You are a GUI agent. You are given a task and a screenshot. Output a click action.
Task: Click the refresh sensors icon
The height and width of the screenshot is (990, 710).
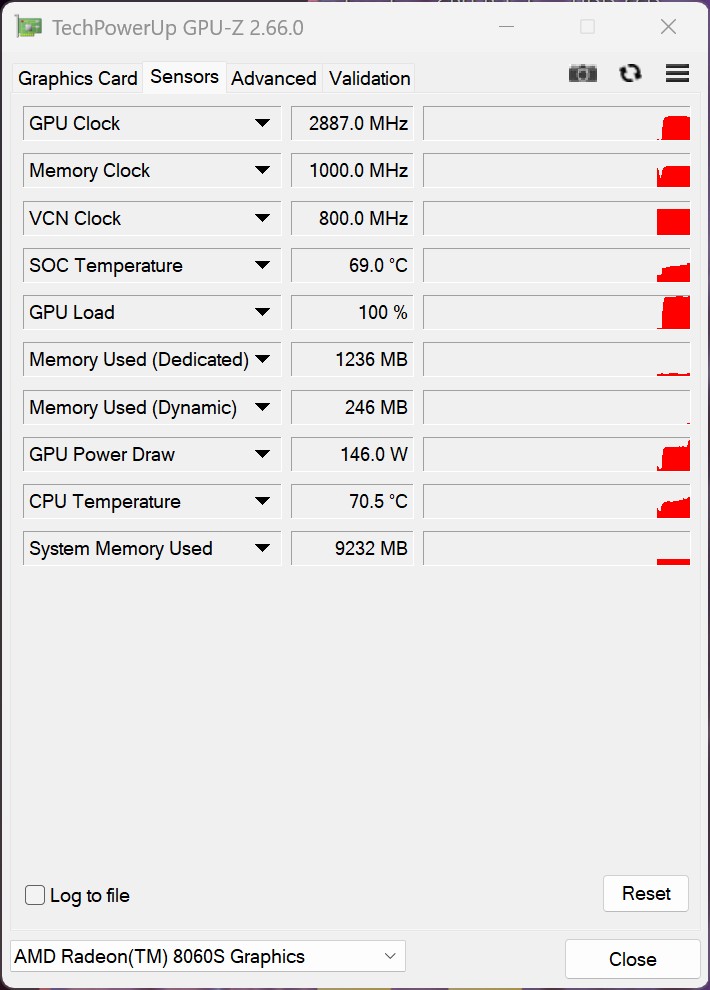coord(630,74)
